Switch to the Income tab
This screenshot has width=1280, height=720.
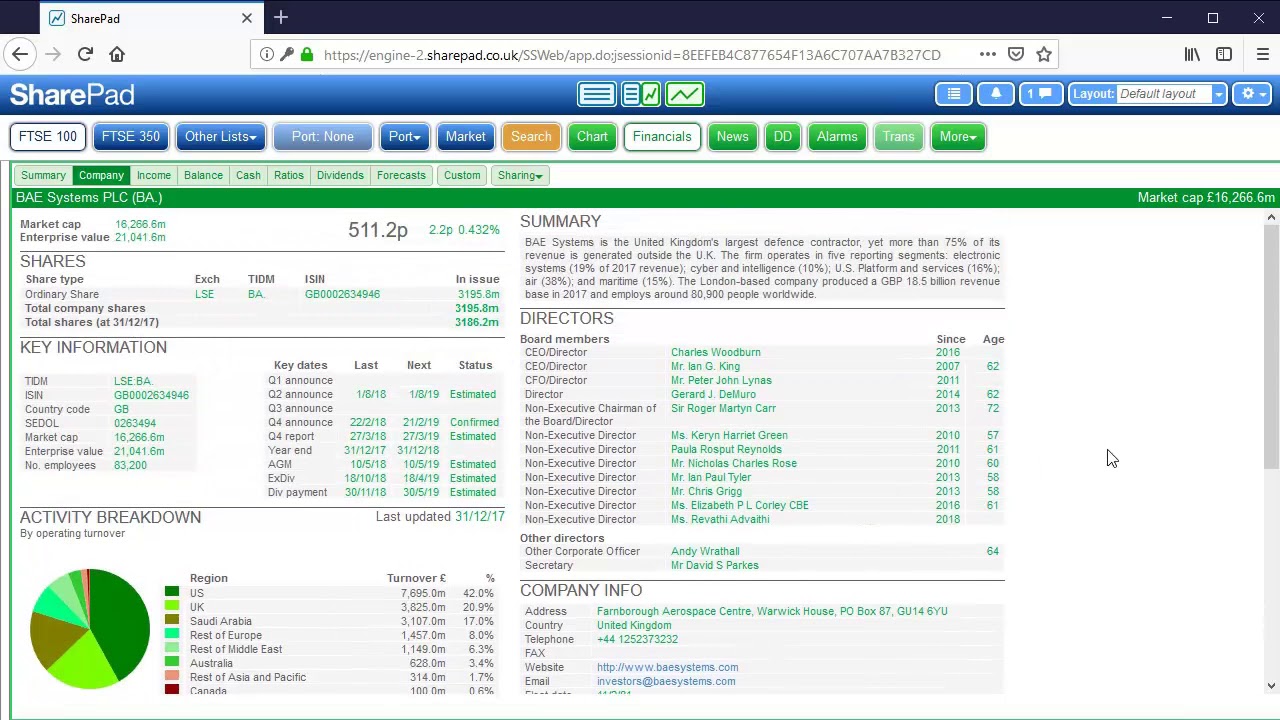pyautogui.click(x=154, y=175)
